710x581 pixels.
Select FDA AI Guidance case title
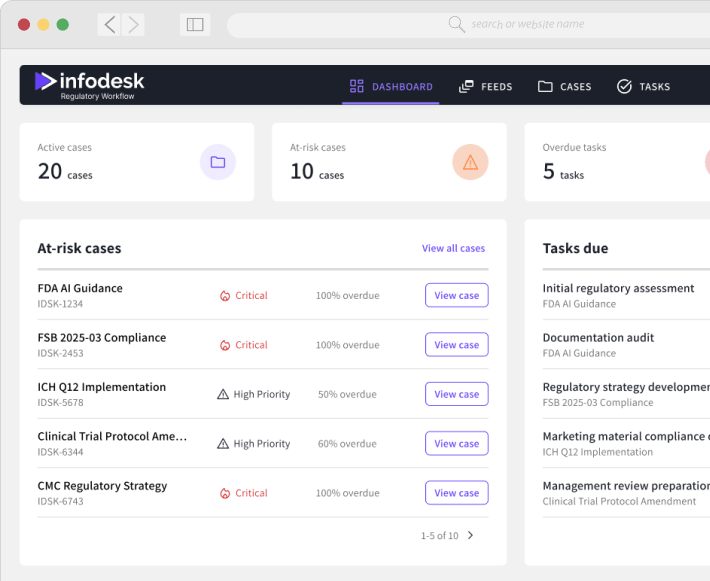pyautogui.click(x=80, y=288)
